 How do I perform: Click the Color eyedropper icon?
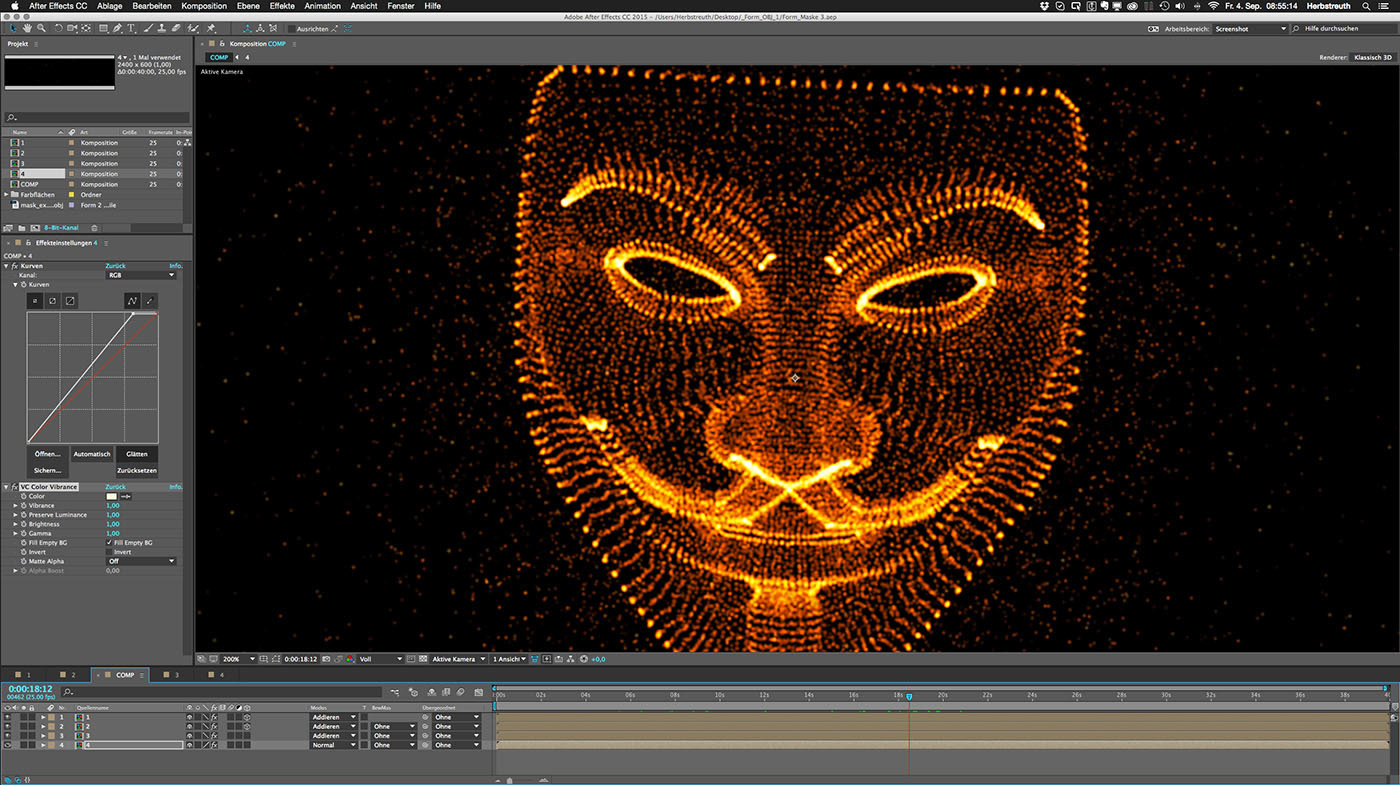coord(126,496)
